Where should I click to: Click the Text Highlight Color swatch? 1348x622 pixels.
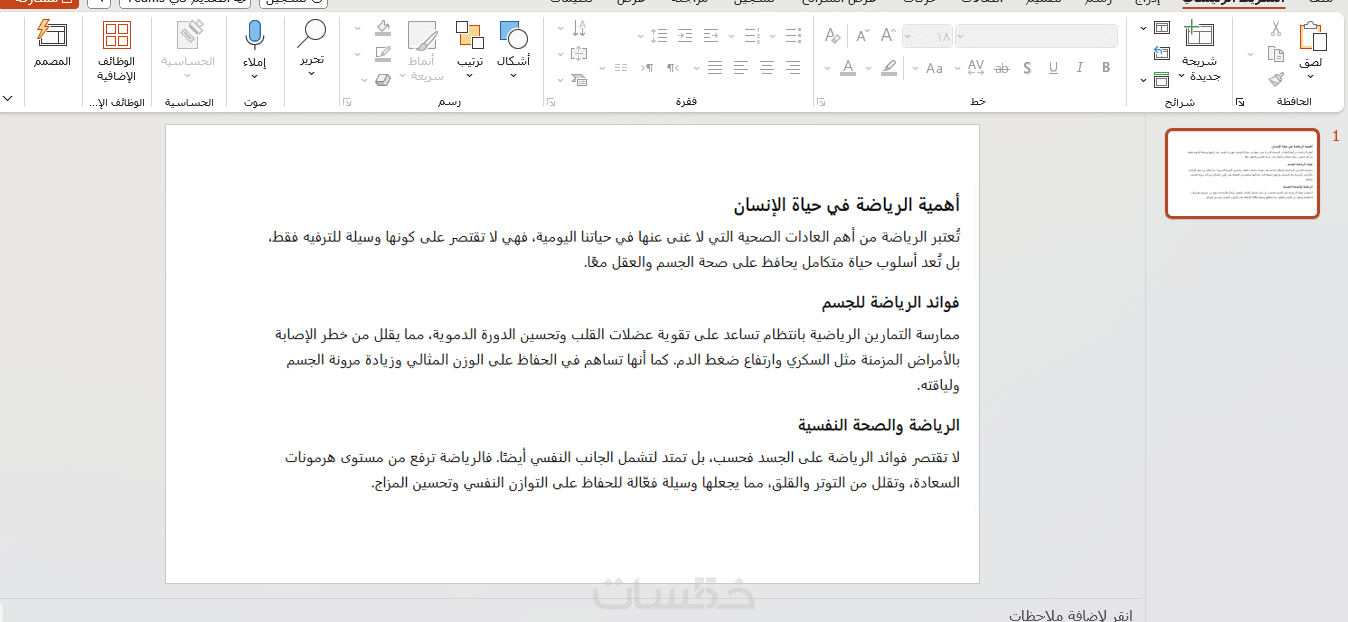[889, 68]
